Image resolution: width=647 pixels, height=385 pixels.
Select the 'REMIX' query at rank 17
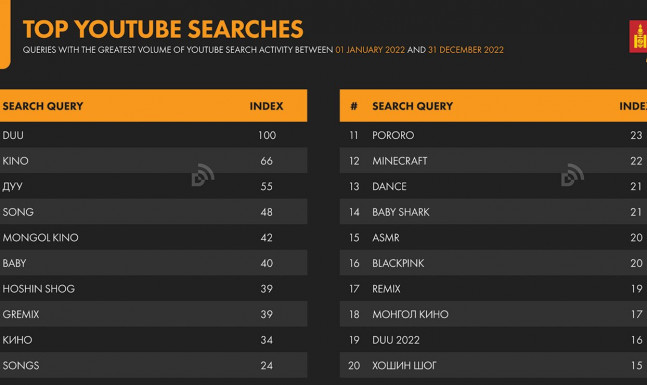coord(386,288)
